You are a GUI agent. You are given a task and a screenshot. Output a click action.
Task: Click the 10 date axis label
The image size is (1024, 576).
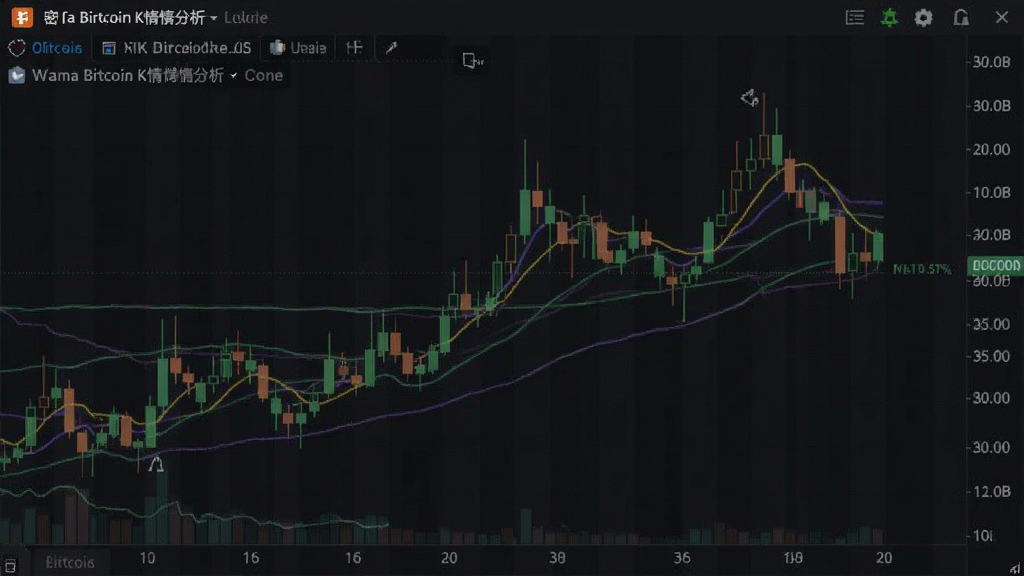pyautogui.click(x=148, y=558)
